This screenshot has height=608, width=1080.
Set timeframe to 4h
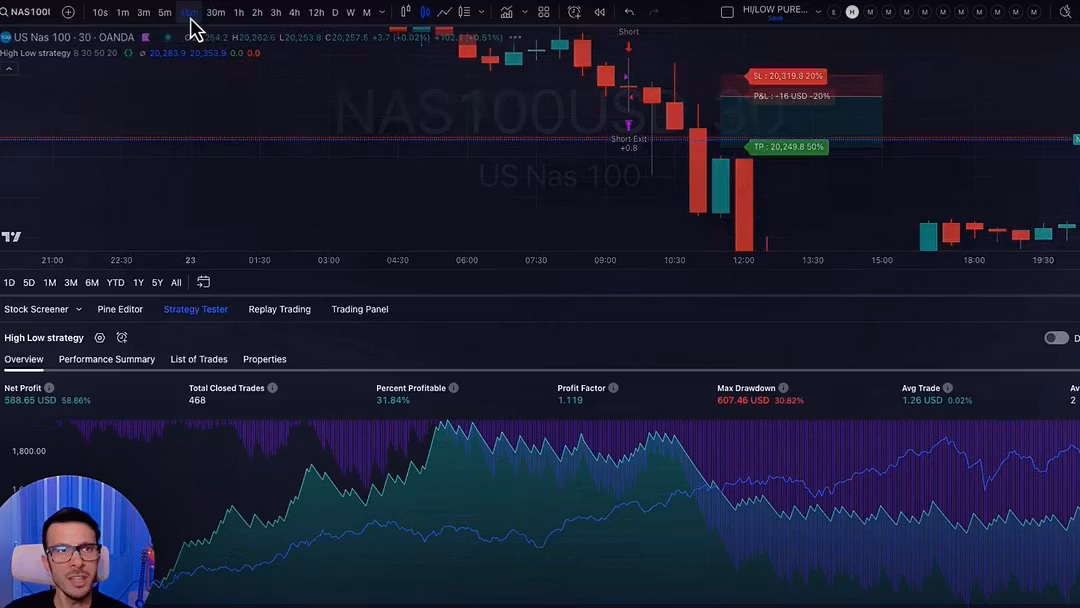pos(294,12)
